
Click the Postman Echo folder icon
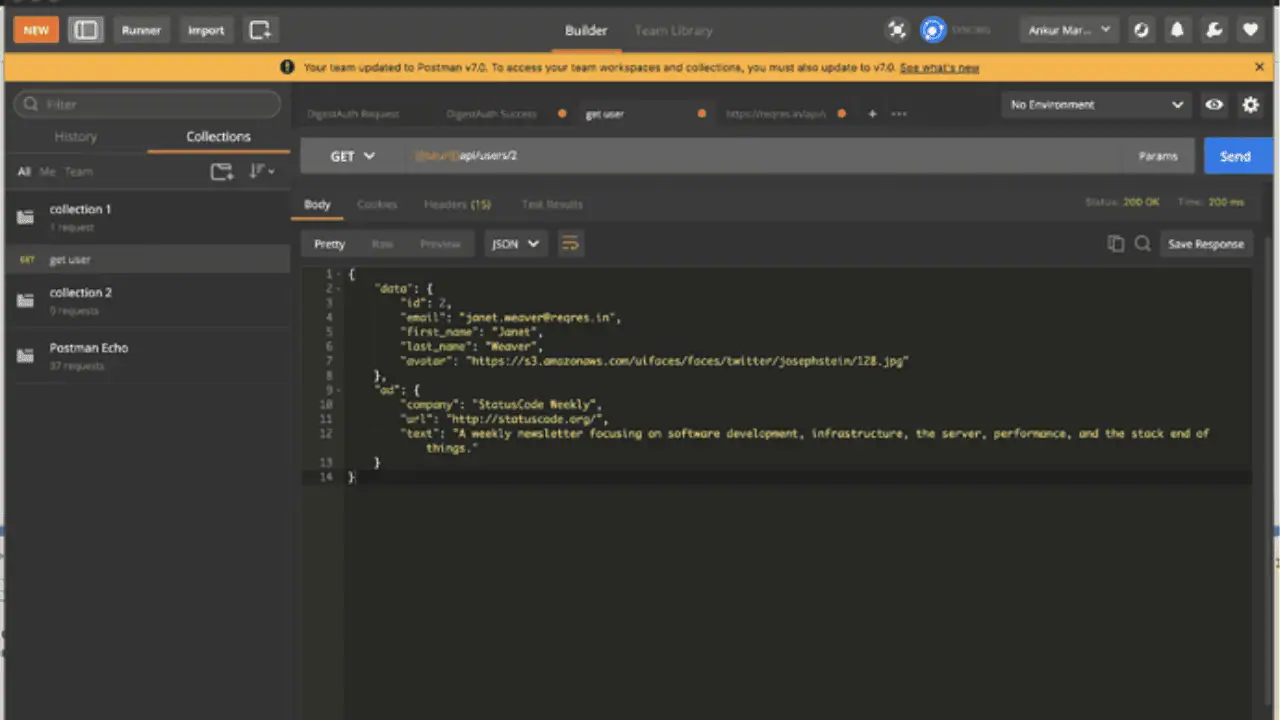(x=25, y=356)
